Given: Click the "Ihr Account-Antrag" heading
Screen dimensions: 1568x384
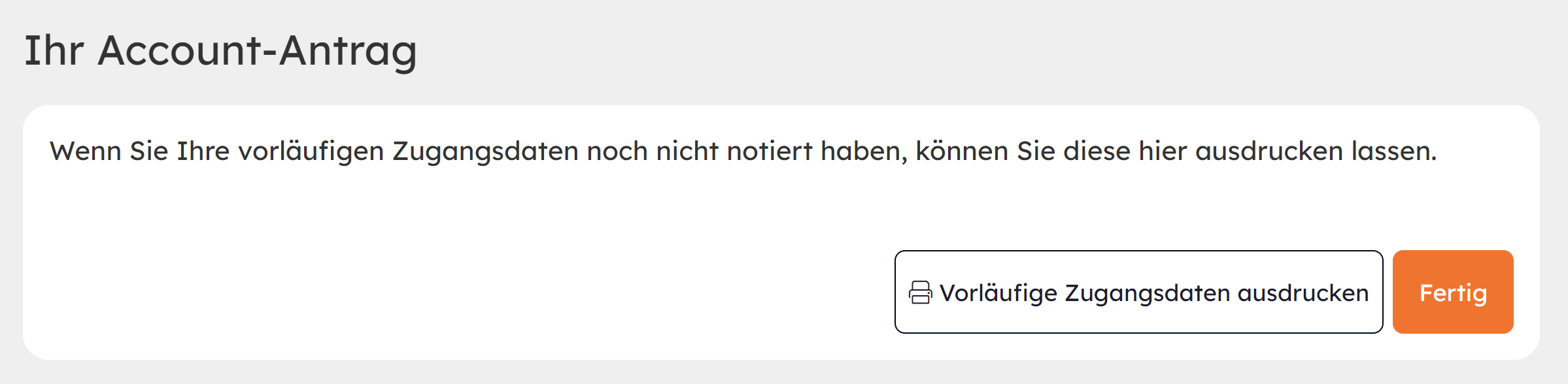Looking at the screenshot, I should (x=220, y=51).
